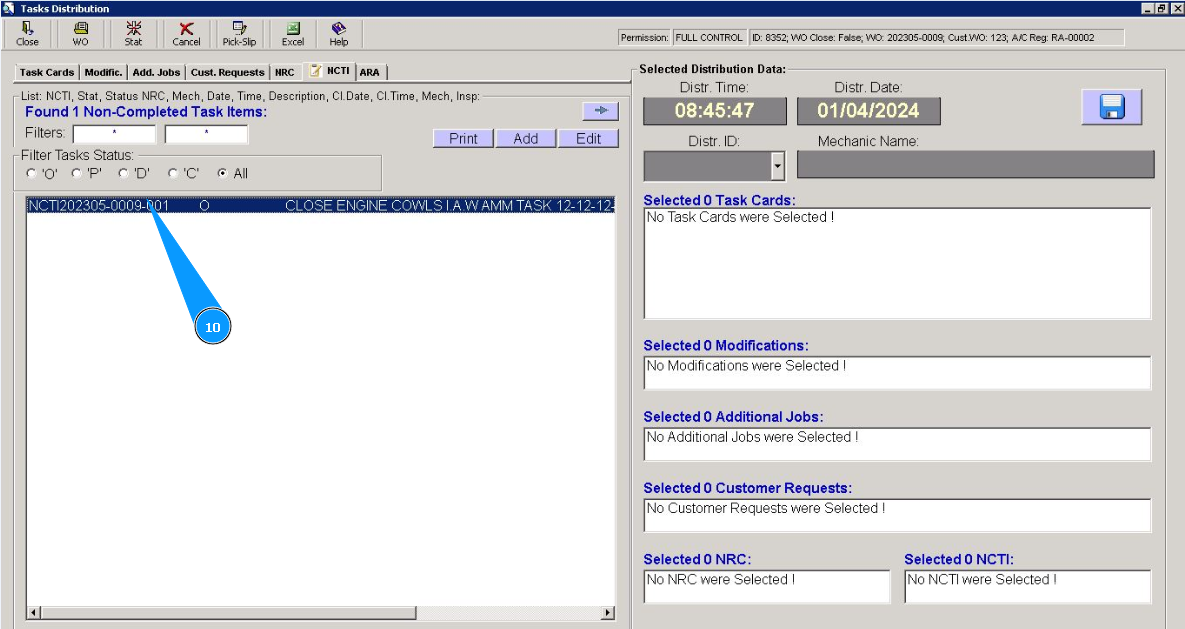Click the blue right-arrow button
Screen dimensions: 1185x629
pyautogui.click(x=601, y=110)
